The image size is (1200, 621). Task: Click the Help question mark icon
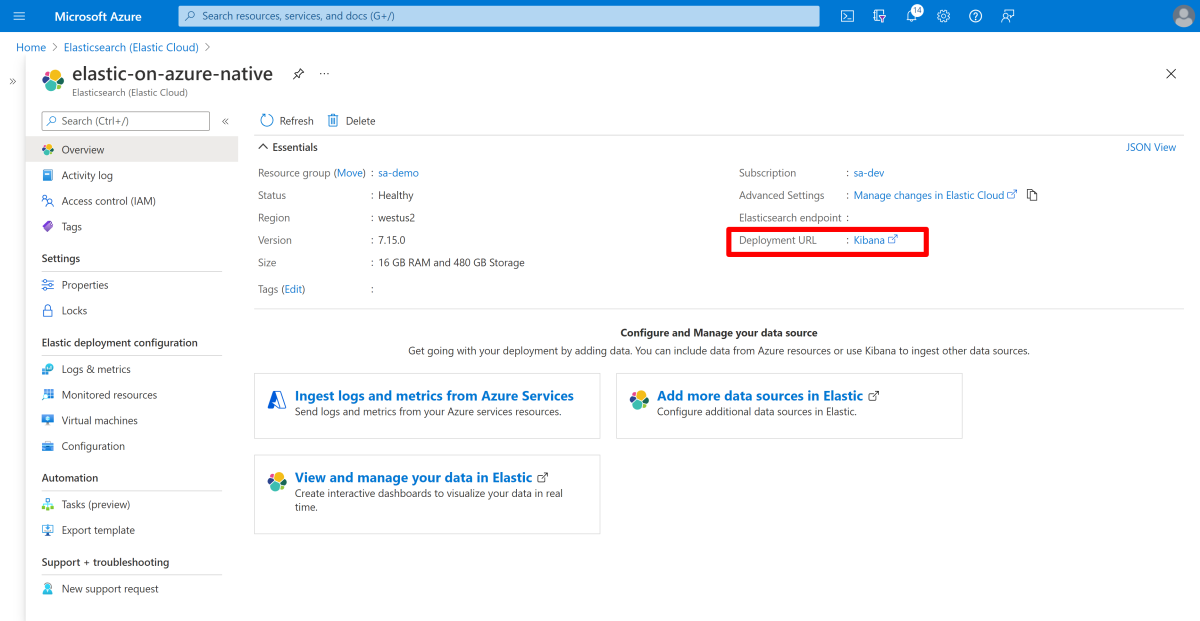(976, 16)
